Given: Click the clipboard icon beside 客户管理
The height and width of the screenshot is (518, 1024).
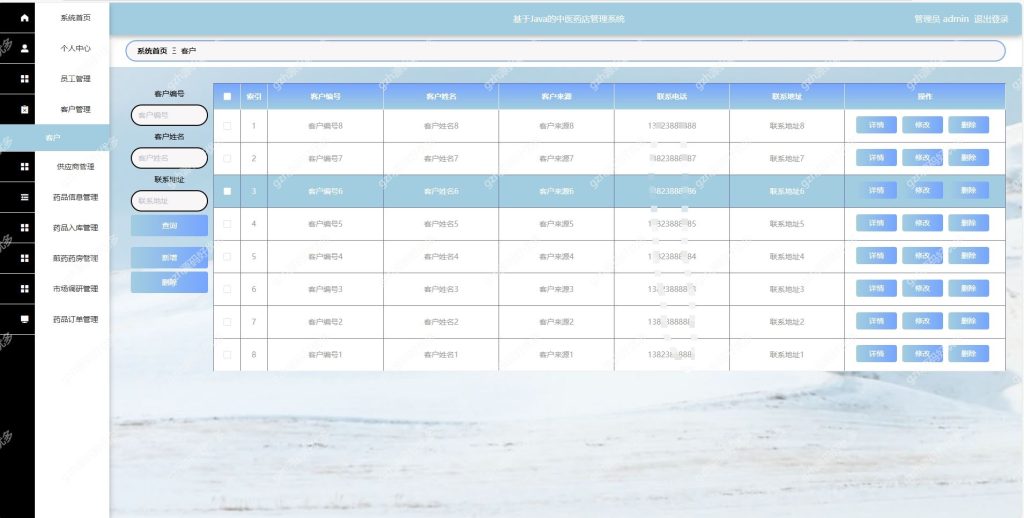Looking at the screenshot, I should tap(24, 110).
